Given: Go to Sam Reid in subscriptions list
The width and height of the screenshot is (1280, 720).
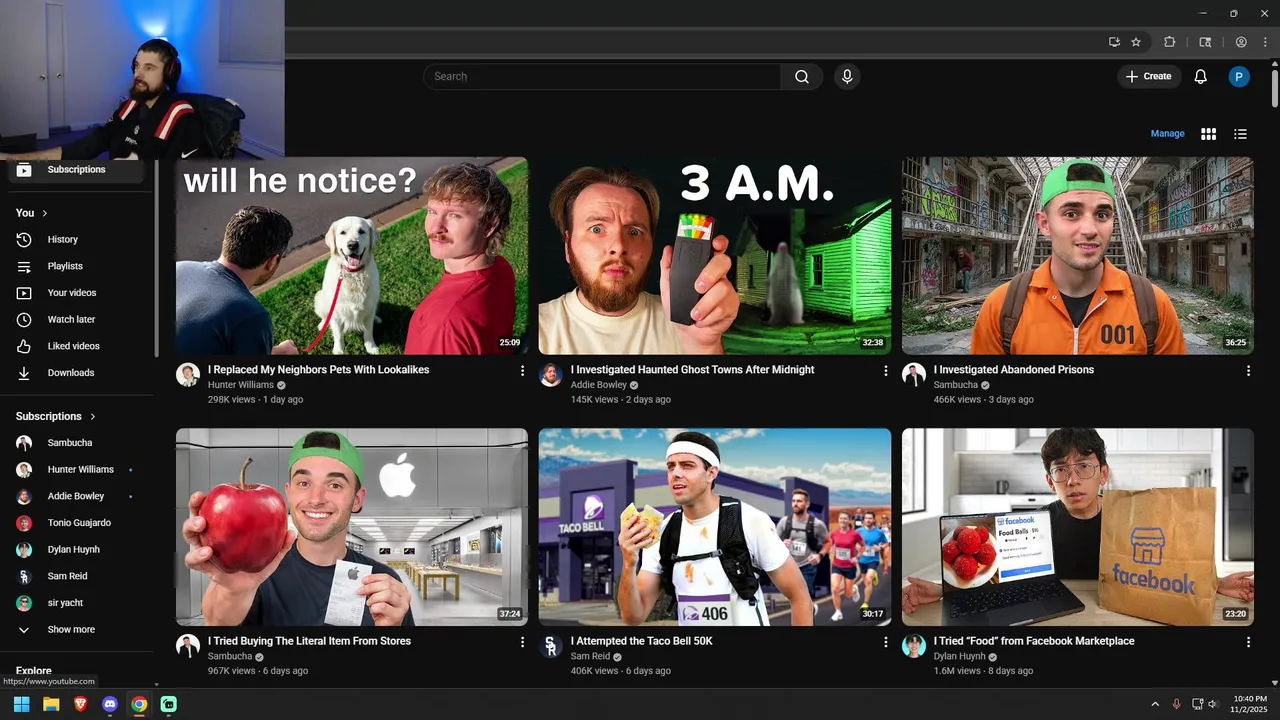Looking at the screenshot, I should [77, 576].
